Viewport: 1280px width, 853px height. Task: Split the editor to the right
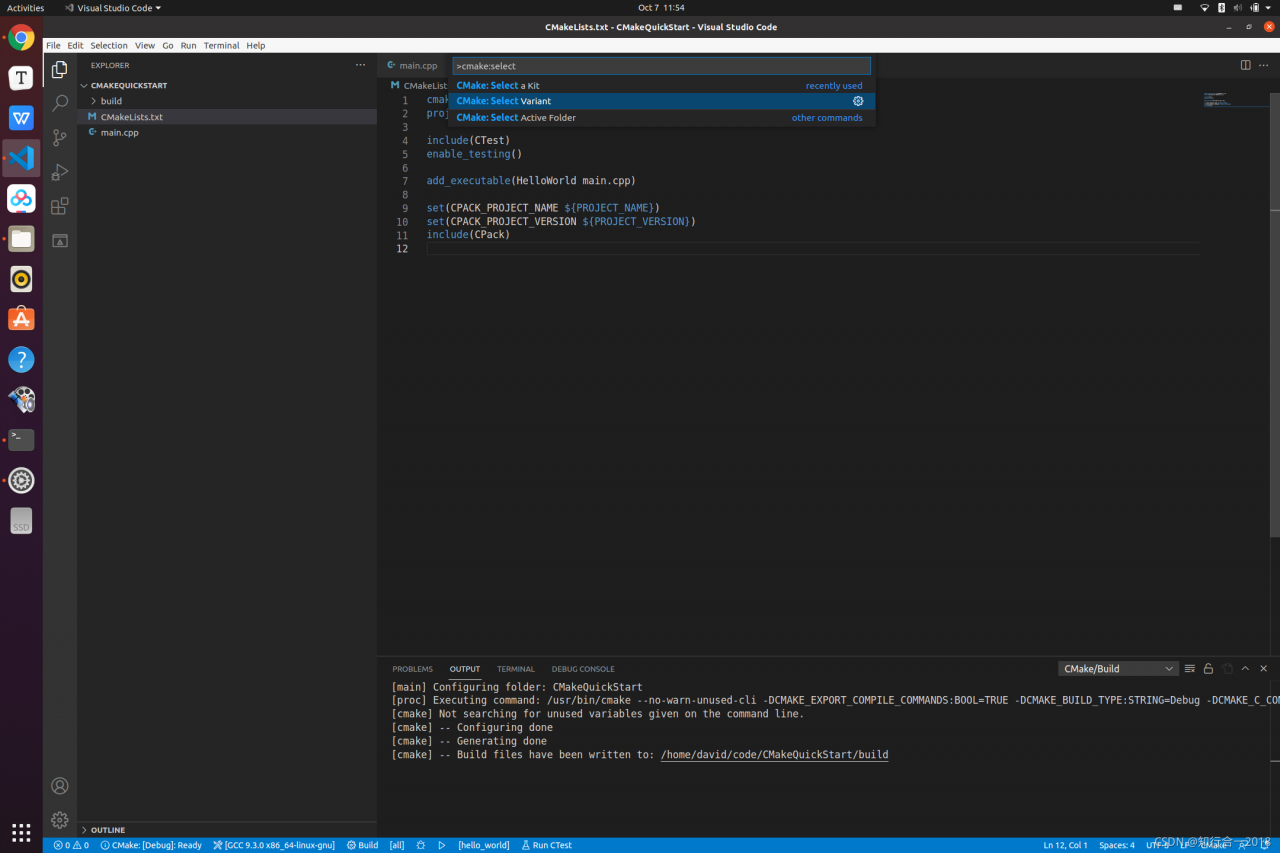1245,65
